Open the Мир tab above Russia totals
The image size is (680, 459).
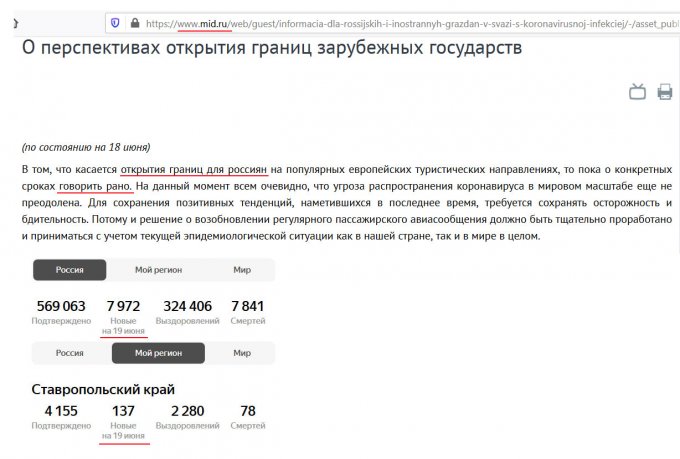click(242, 270)
